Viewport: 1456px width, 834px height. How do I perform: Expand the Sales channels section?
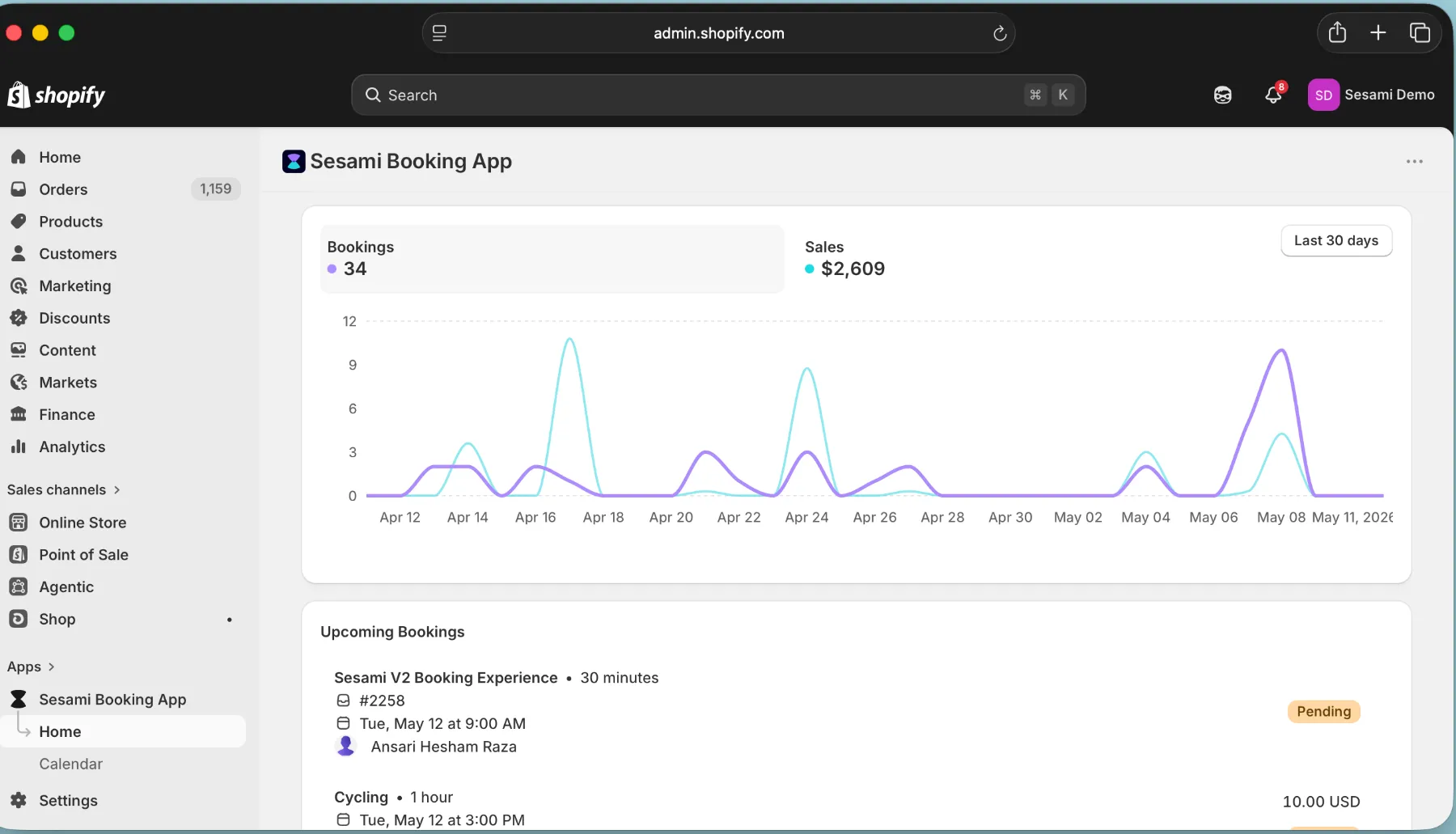click(64, 489)
